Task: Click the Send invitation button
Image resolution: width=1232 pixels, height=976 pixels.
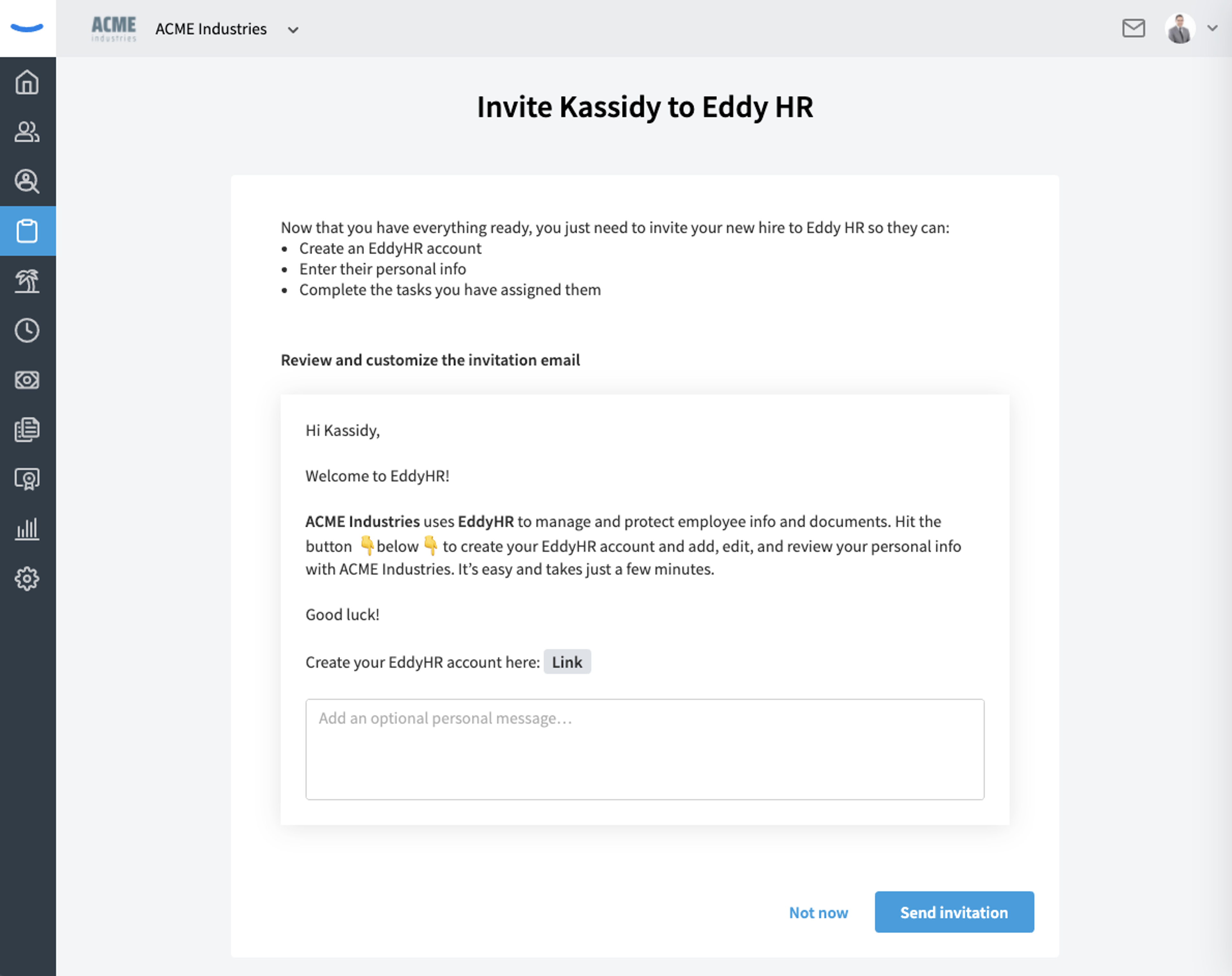Action: pos(954,912)
